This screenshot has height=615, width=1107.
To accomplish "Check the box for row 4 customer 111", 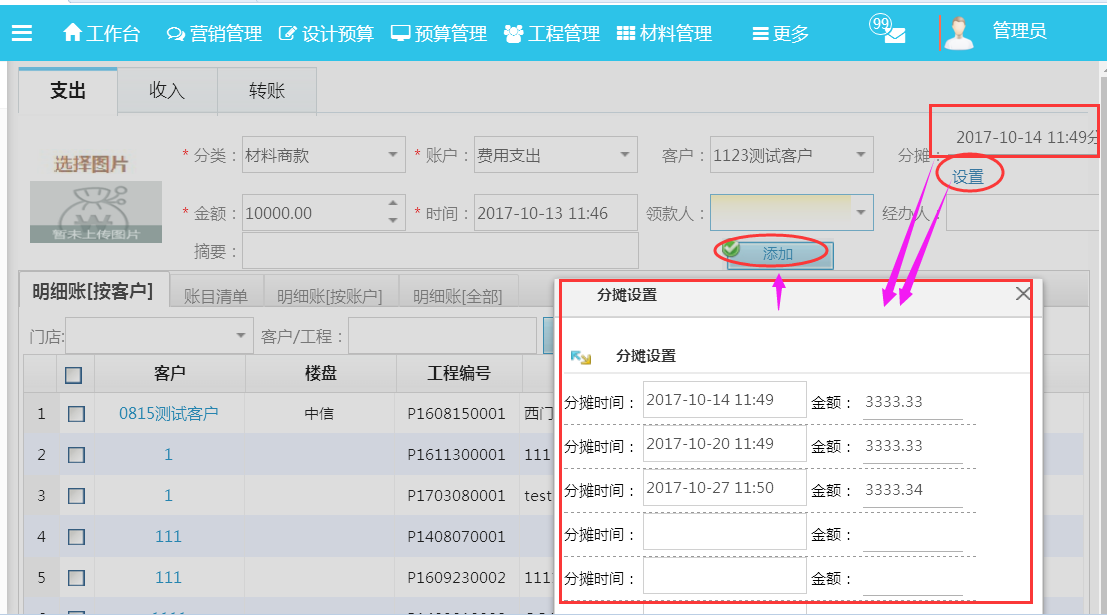I will pos(76,537).
